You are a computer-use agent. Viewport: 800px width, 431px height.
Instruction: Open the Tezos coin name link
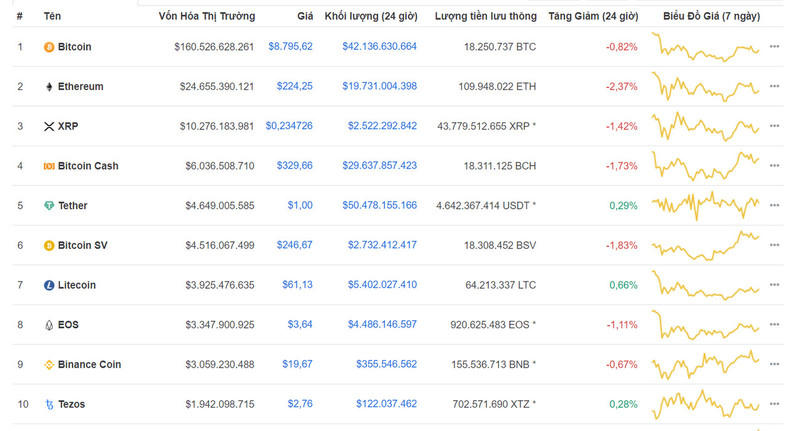point(71,404)
